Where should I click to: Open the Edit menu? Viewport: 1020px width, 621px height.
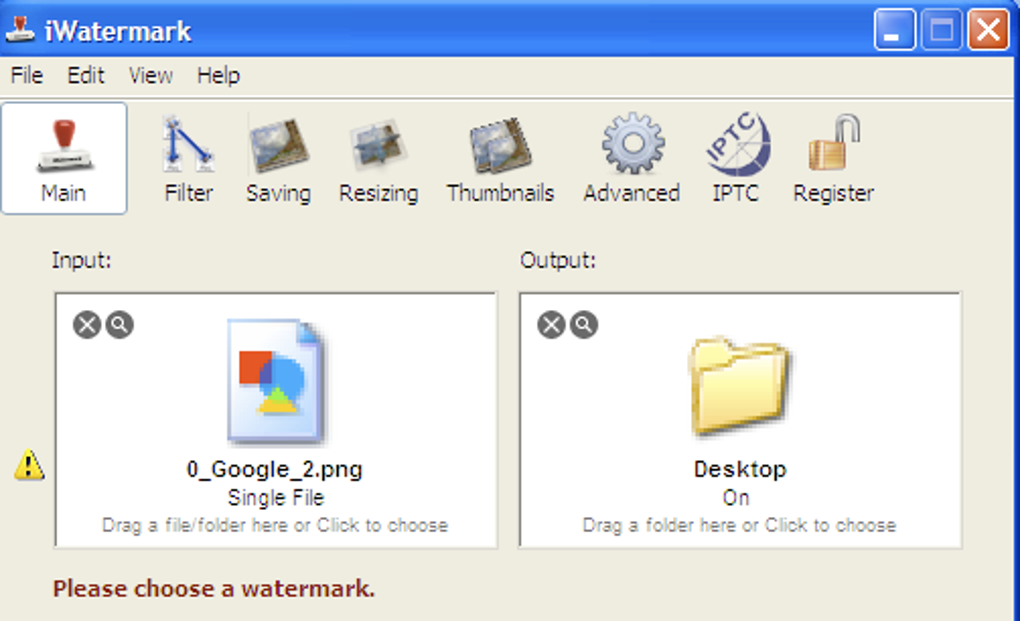click(86, 75)
